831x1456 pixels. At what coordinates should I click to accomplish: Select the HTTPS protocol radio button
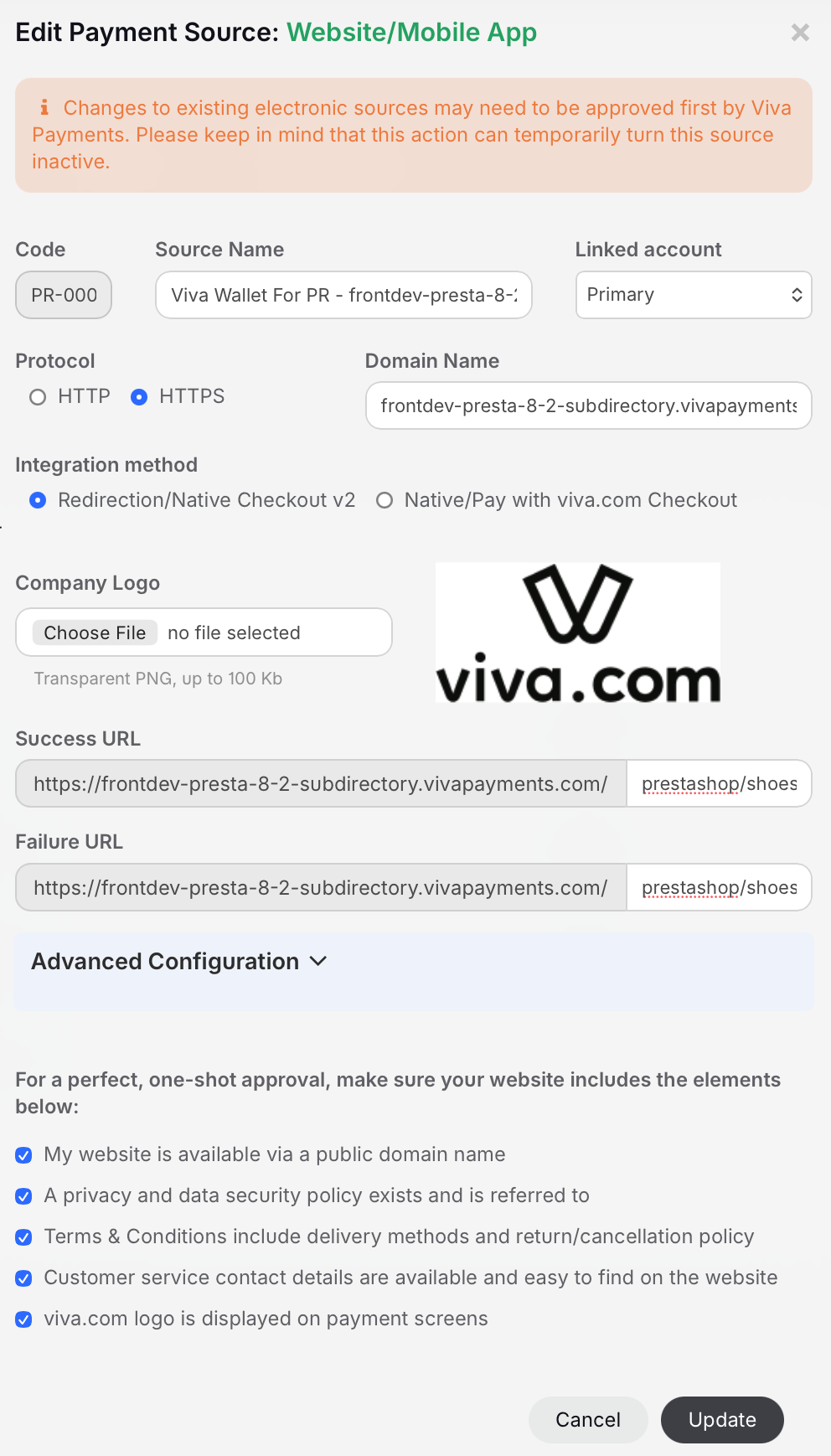tap(140, 397)
